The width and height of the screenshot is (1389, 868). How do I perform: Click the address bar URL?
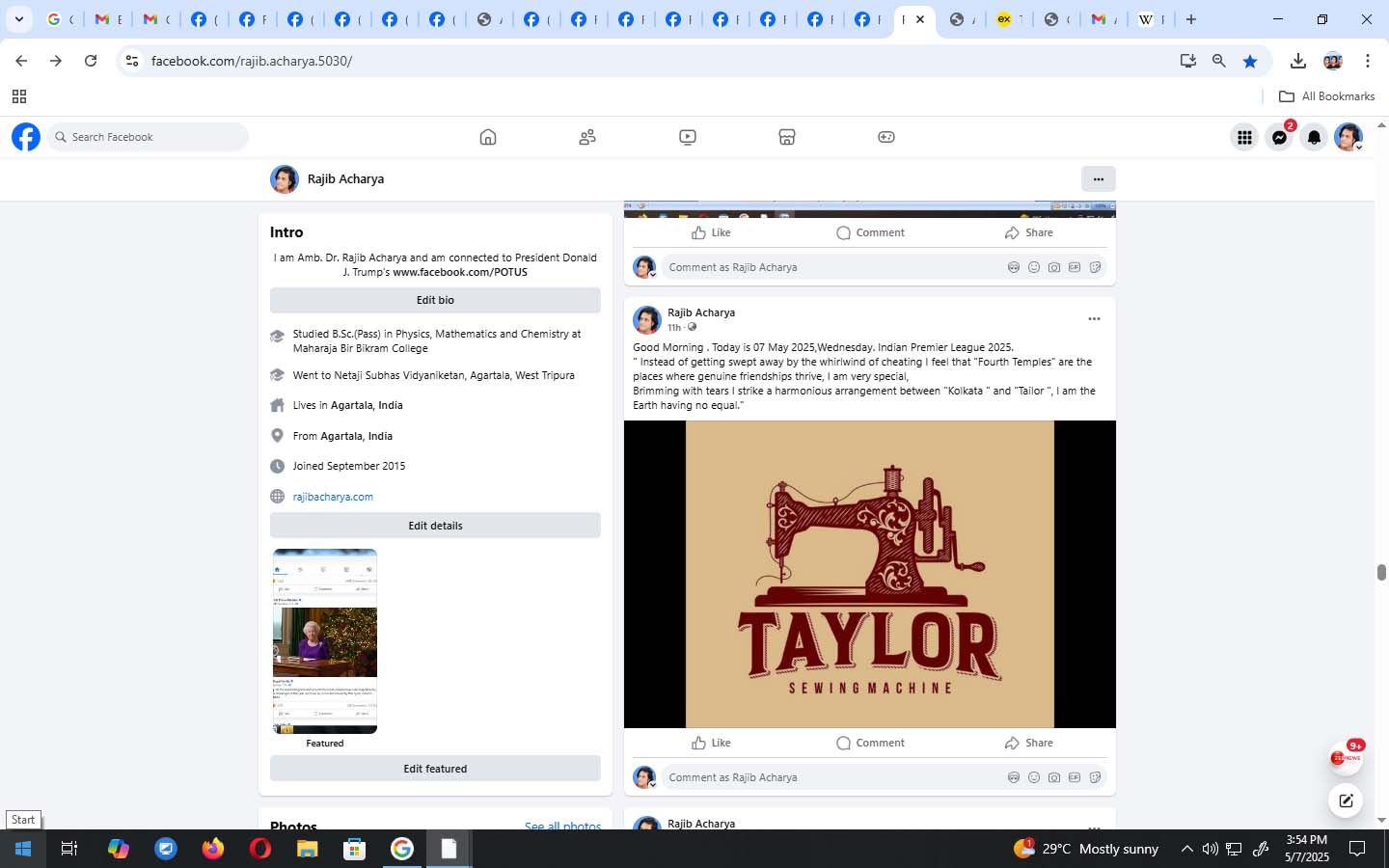click(252, 61)
